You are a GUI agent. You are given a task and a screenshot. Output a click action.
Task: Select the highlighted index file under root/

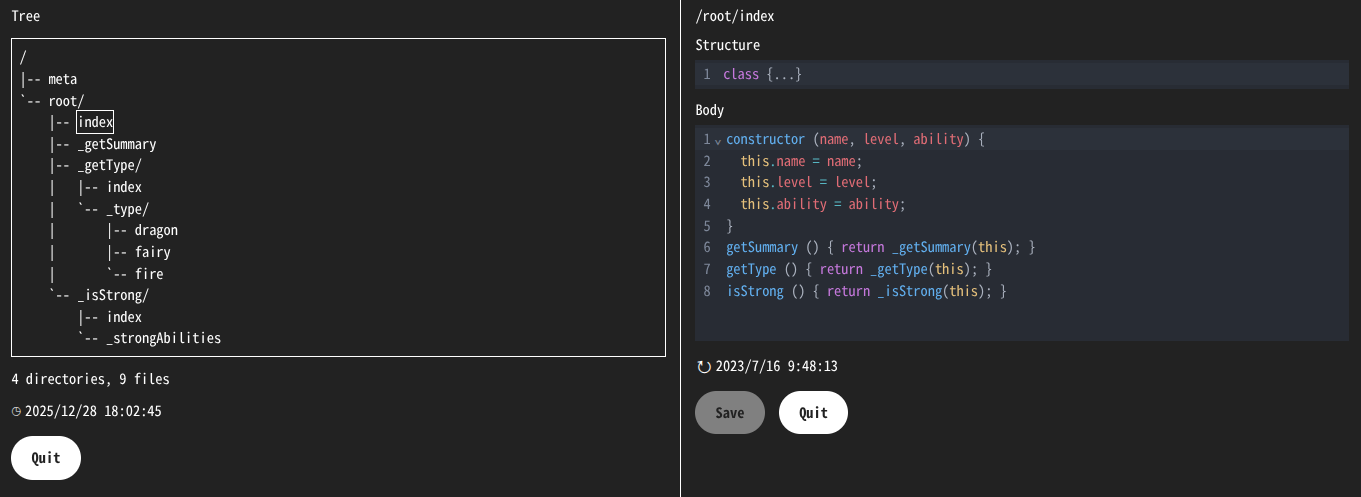(x=95, y=122)
